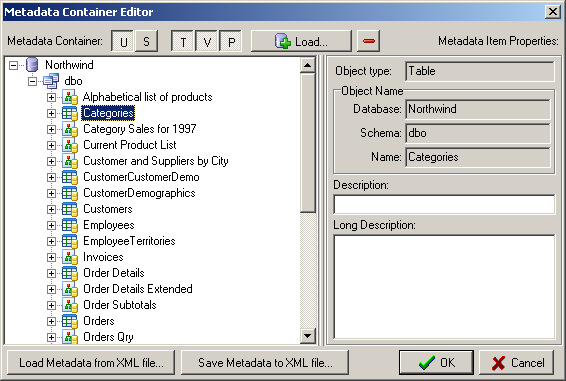Click the table icon beside CustomerCustomerDemo
The width and height of the screenshot is (566, 381).
pos(70,177)
